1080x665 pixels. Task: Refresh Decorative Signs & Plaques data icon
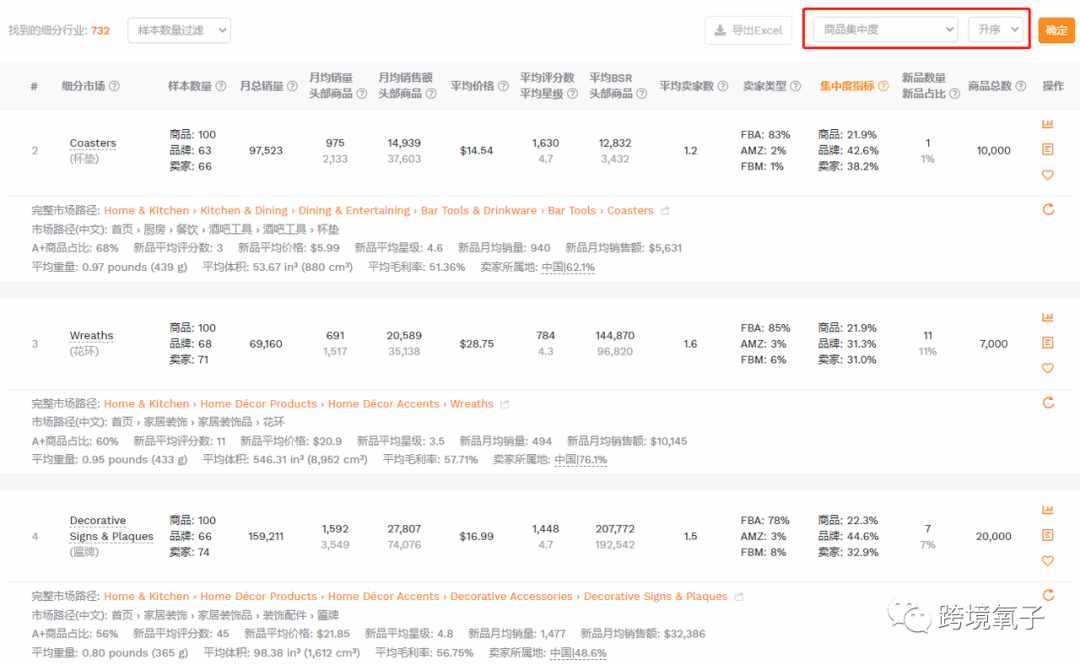tap(1048, 595)
